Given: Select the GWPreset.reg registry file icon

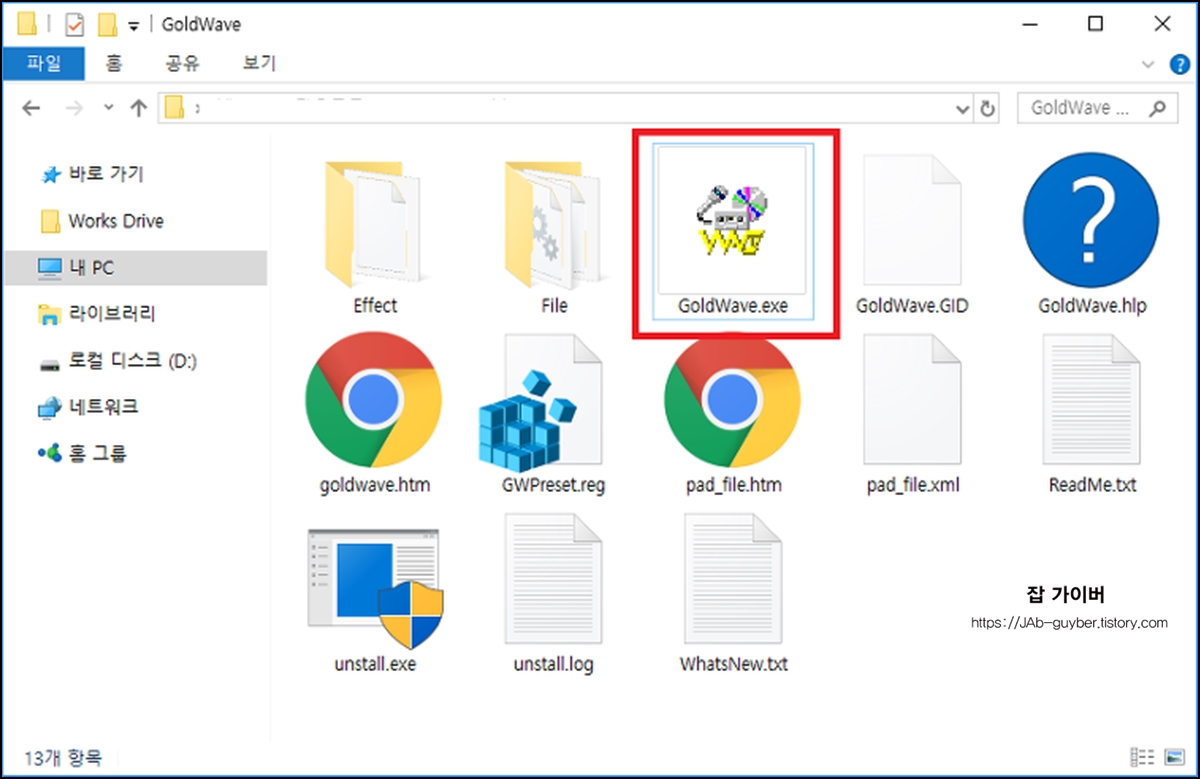Looking at the screenshot, I should 540,402.
